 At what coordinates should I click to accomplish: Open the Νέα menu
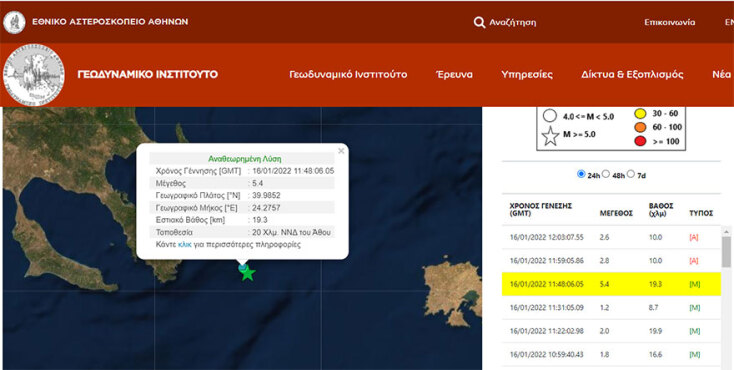(721, 74)
